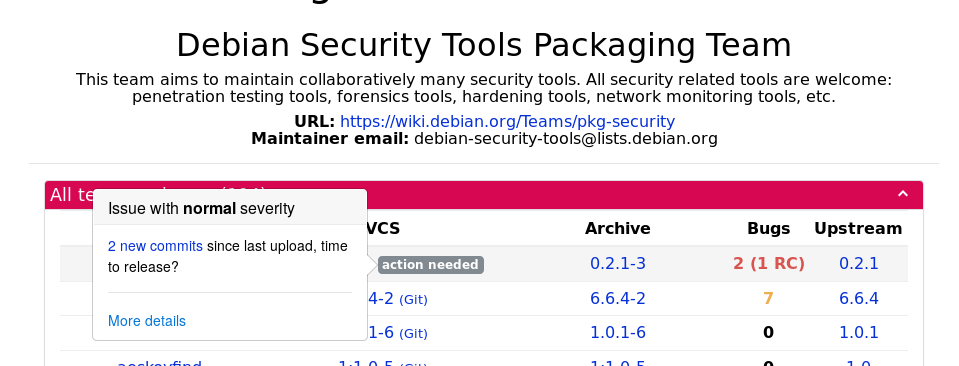Screen dimensions: 959x366
Task: Open More details in the popover
Action: coord(147,321)
